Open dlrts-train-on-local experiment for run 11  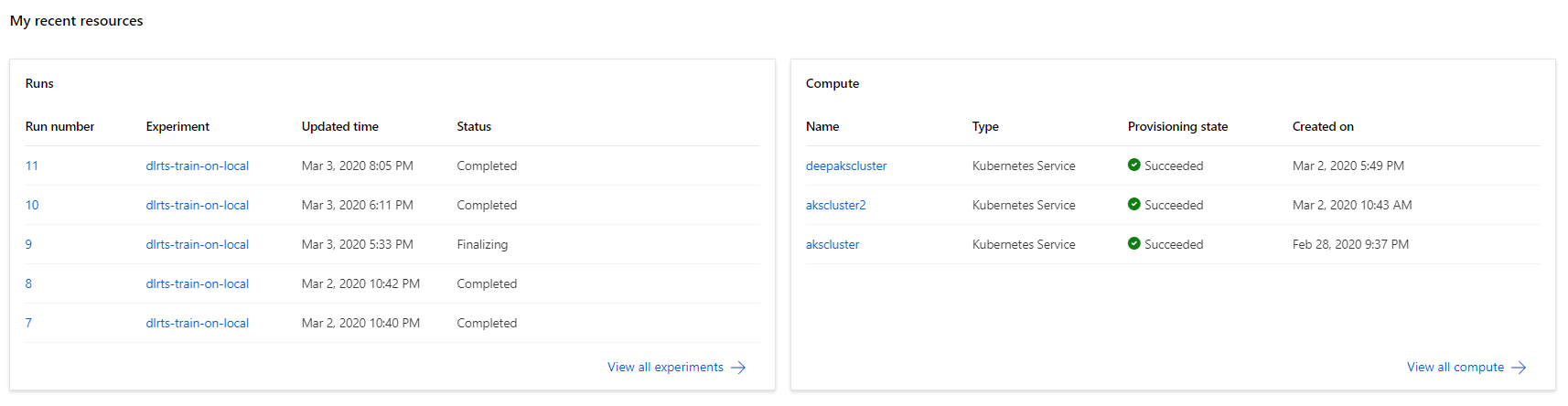(x=197, y=166)
